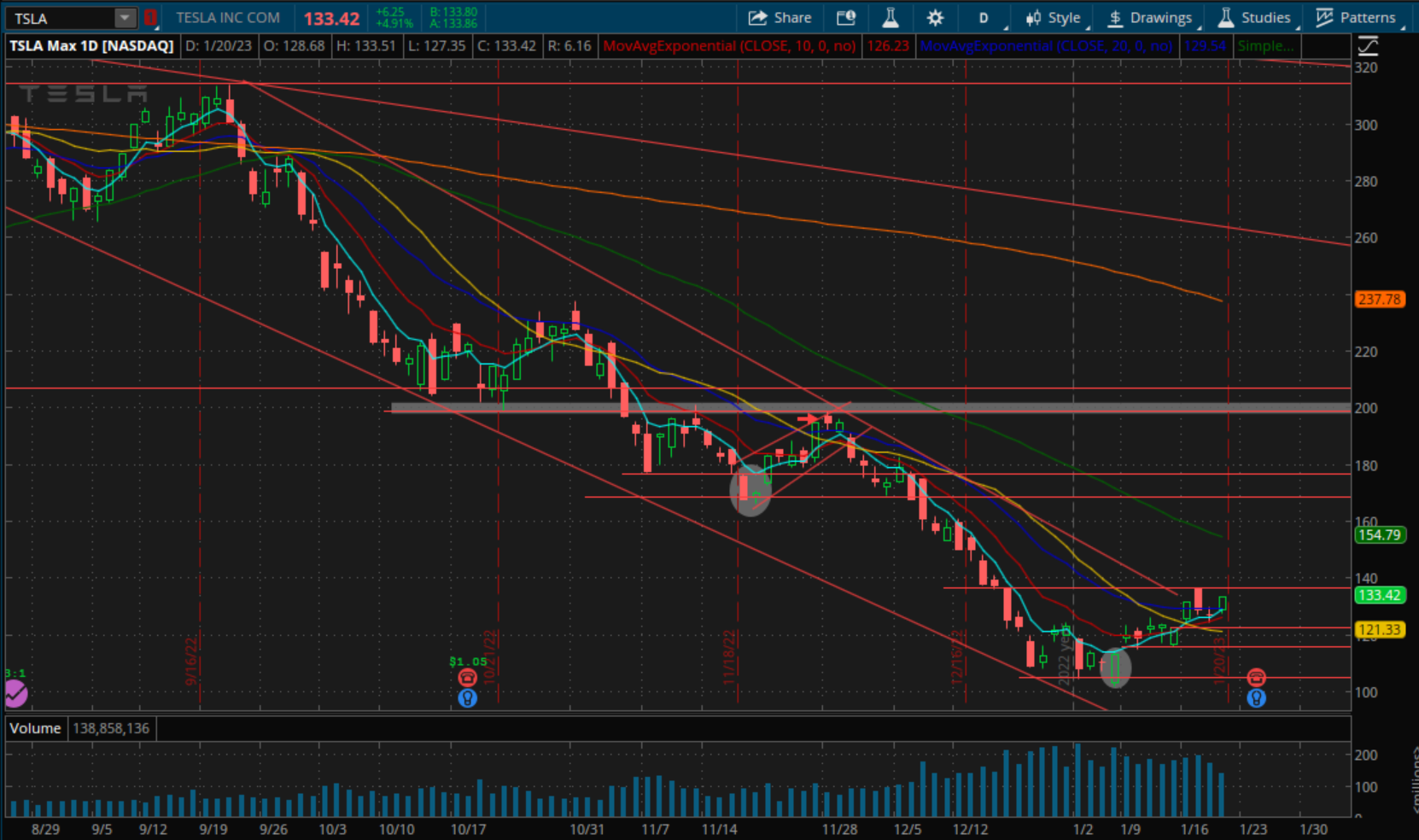Click the 300 level on price axis
The height and width of the screenshot is (840, 1419).
coord(1366,125)
